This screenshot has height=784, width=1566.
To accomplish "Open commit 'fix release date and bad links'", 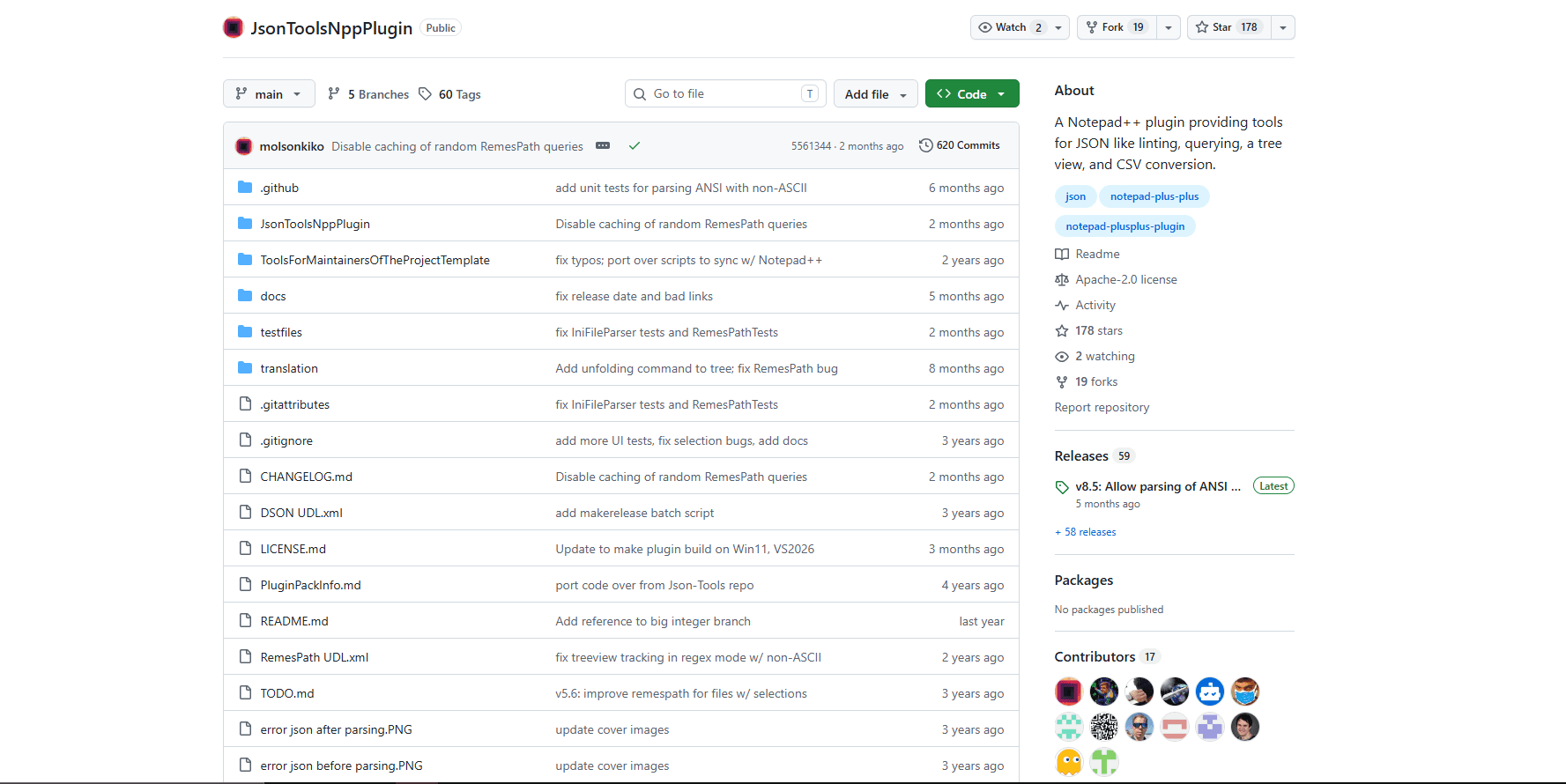I will point(635,296).
